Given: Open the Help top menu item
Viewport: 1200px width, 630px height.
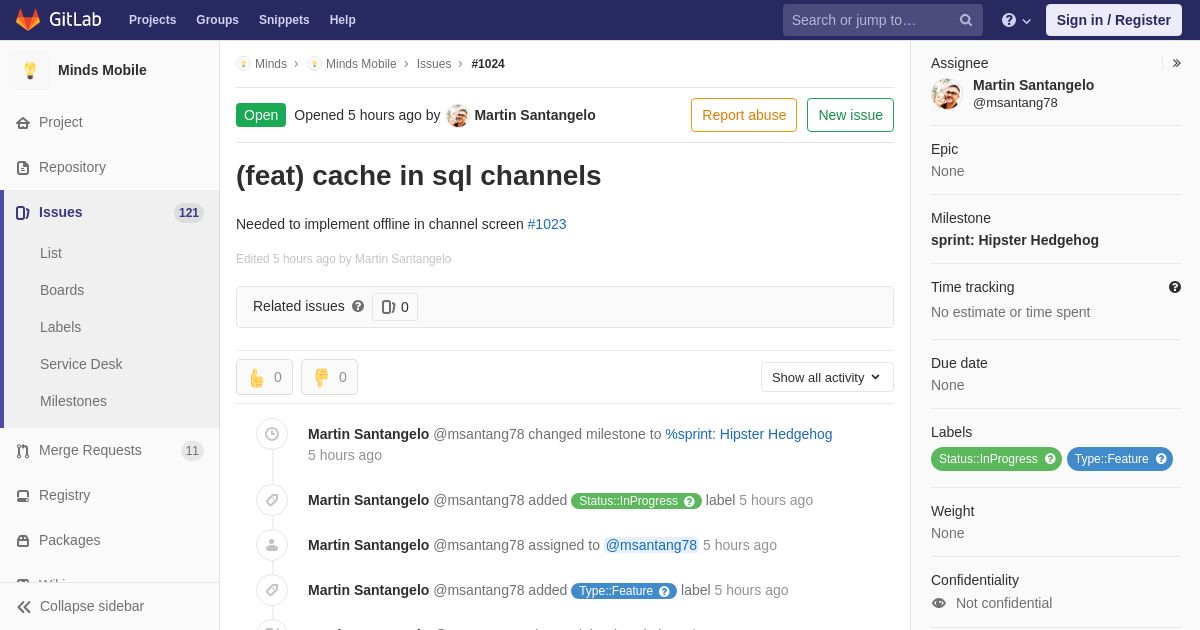Looking at the screenshot, I should [343, 20].
